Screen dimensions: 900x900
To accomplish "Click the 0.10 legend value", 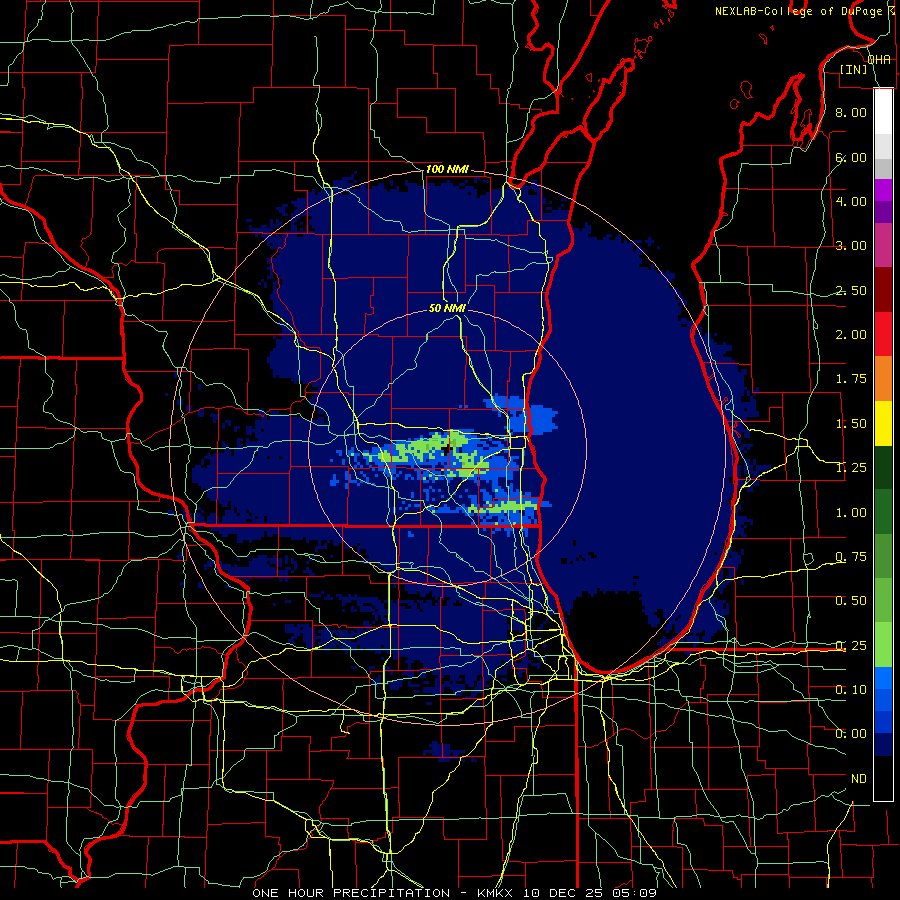I will click(x=850, y=690).
